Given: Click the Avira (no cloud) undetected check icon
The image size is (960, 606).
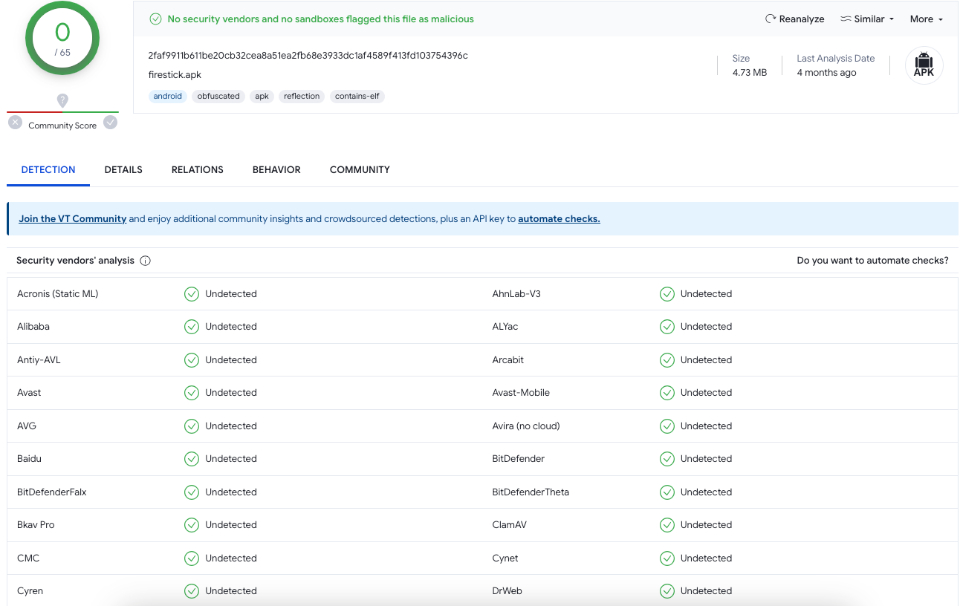Looking at the screenshot, I should point(667,426).
